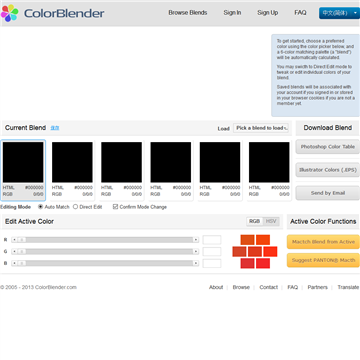This screenshot has width=360, height=360.
Task: Pick the bottom-right red variation swatch
Action: (x=263, y=263)
